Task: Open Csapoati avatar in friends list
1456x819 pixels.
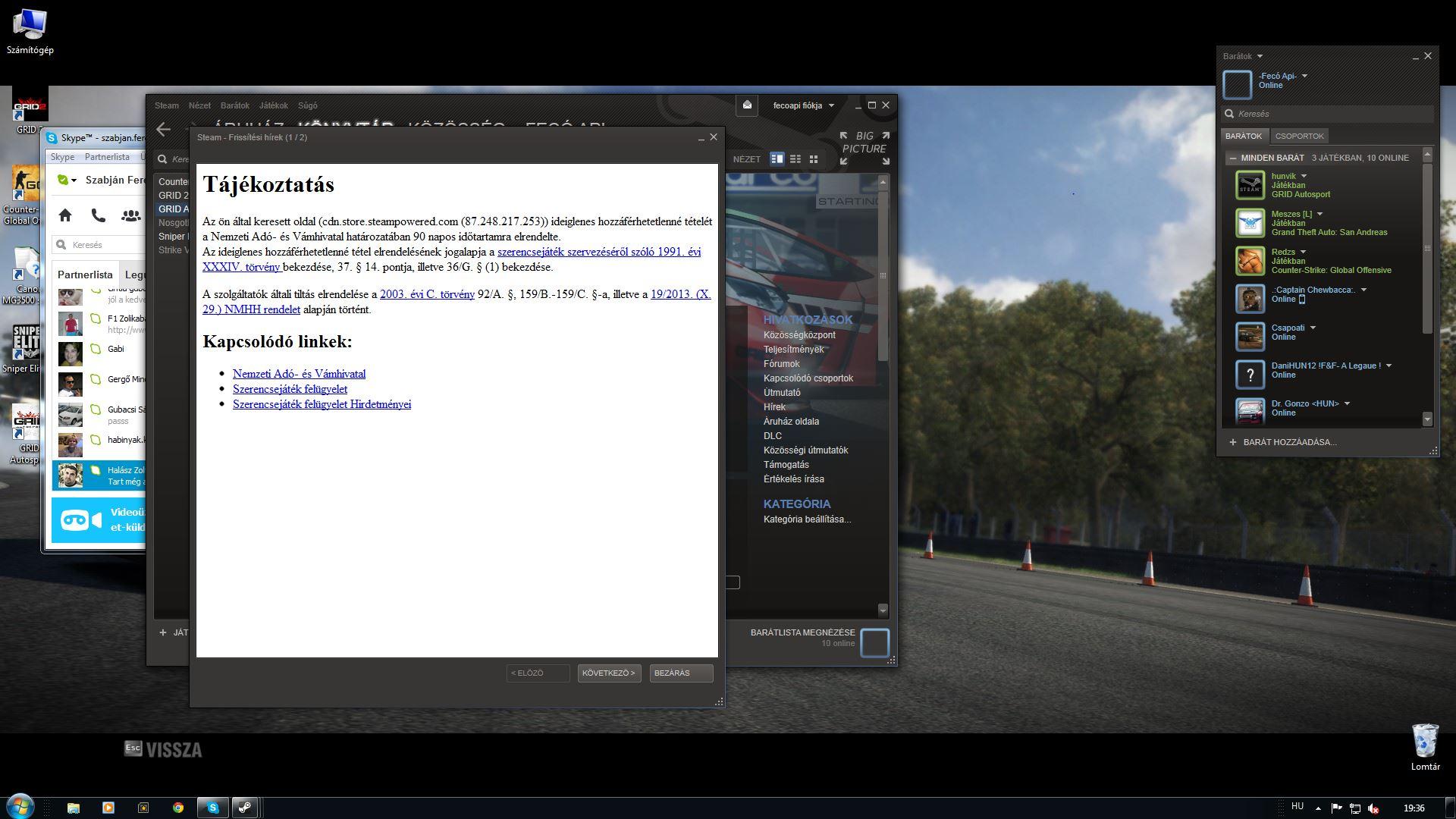Action: [x=1250, y=337]
